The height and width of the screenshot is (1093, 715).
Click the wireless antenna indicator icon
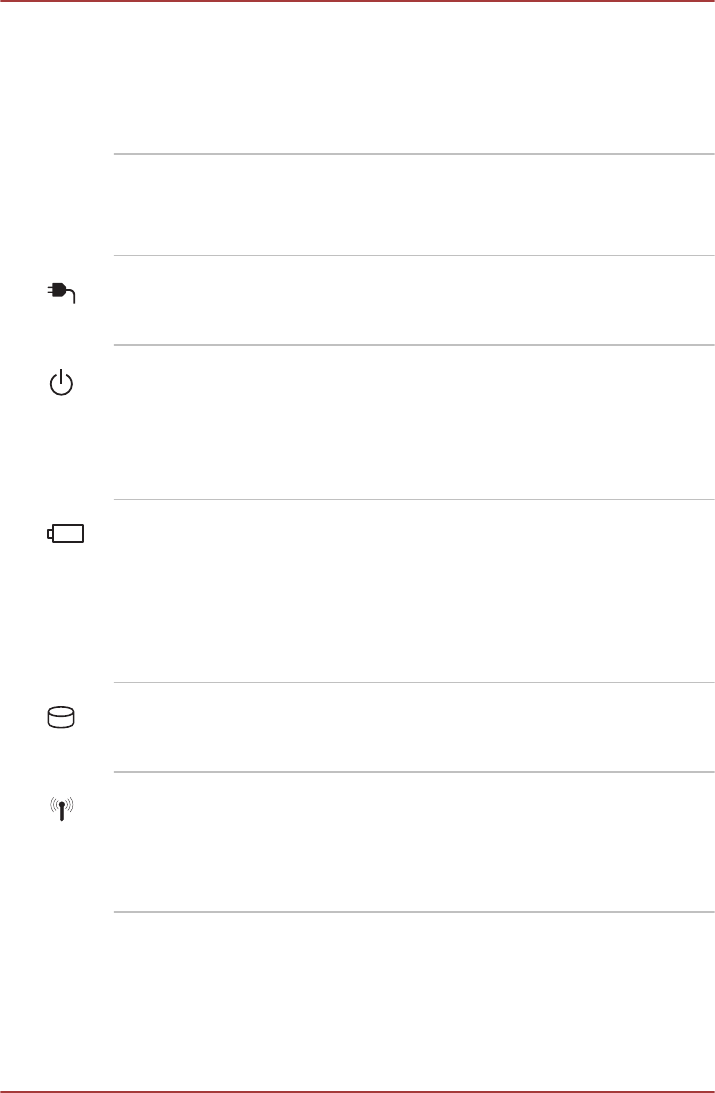[x=62, y=807]
